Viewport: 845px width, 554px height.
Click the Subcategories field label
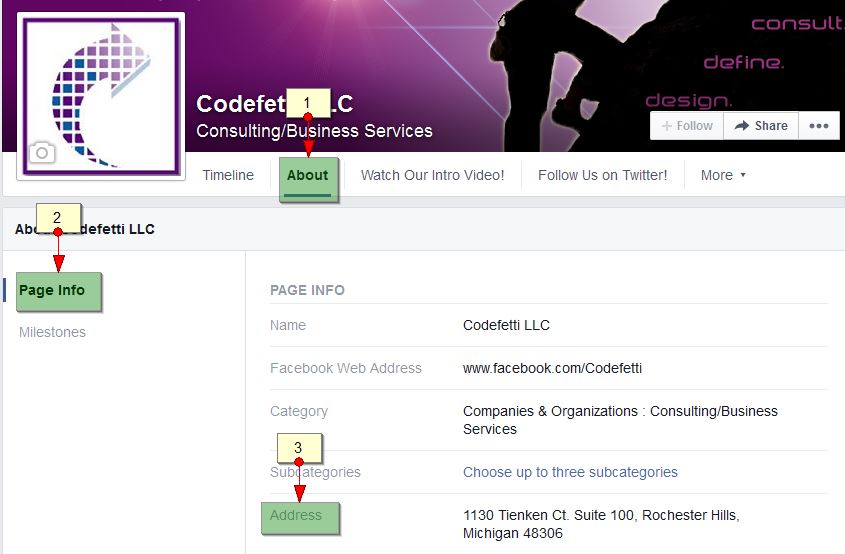(x=315, y=472)
